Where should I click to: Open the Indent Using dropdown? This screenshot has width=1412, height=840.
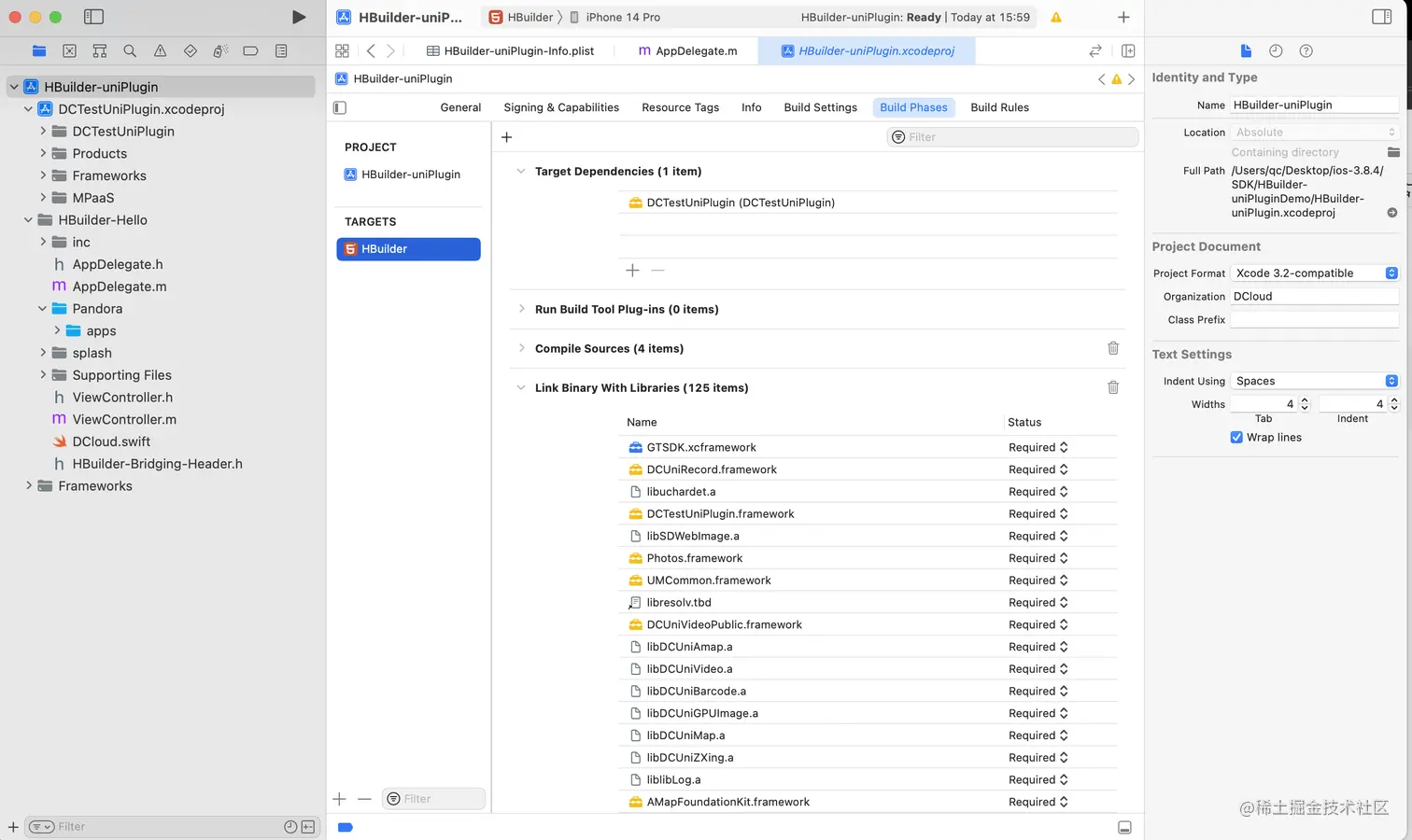tap(1315, 381)
